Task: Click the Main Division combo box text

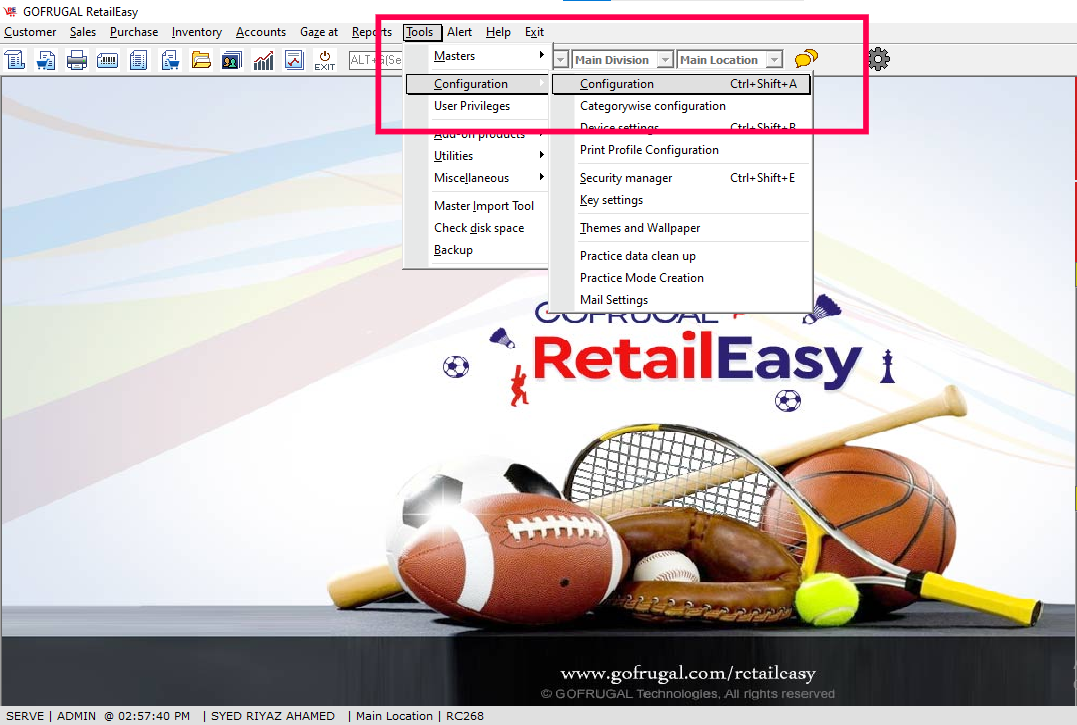Action: click(614, 60)
